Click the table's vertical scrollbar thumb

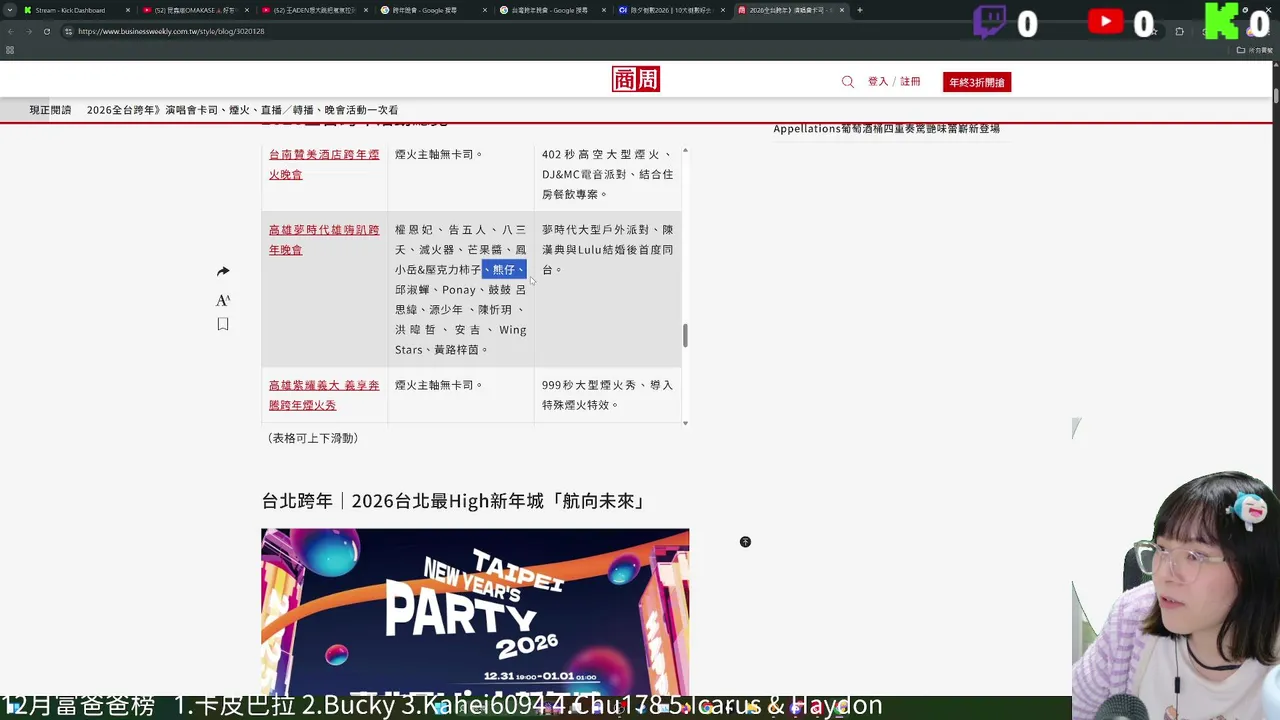coord(685,336)
